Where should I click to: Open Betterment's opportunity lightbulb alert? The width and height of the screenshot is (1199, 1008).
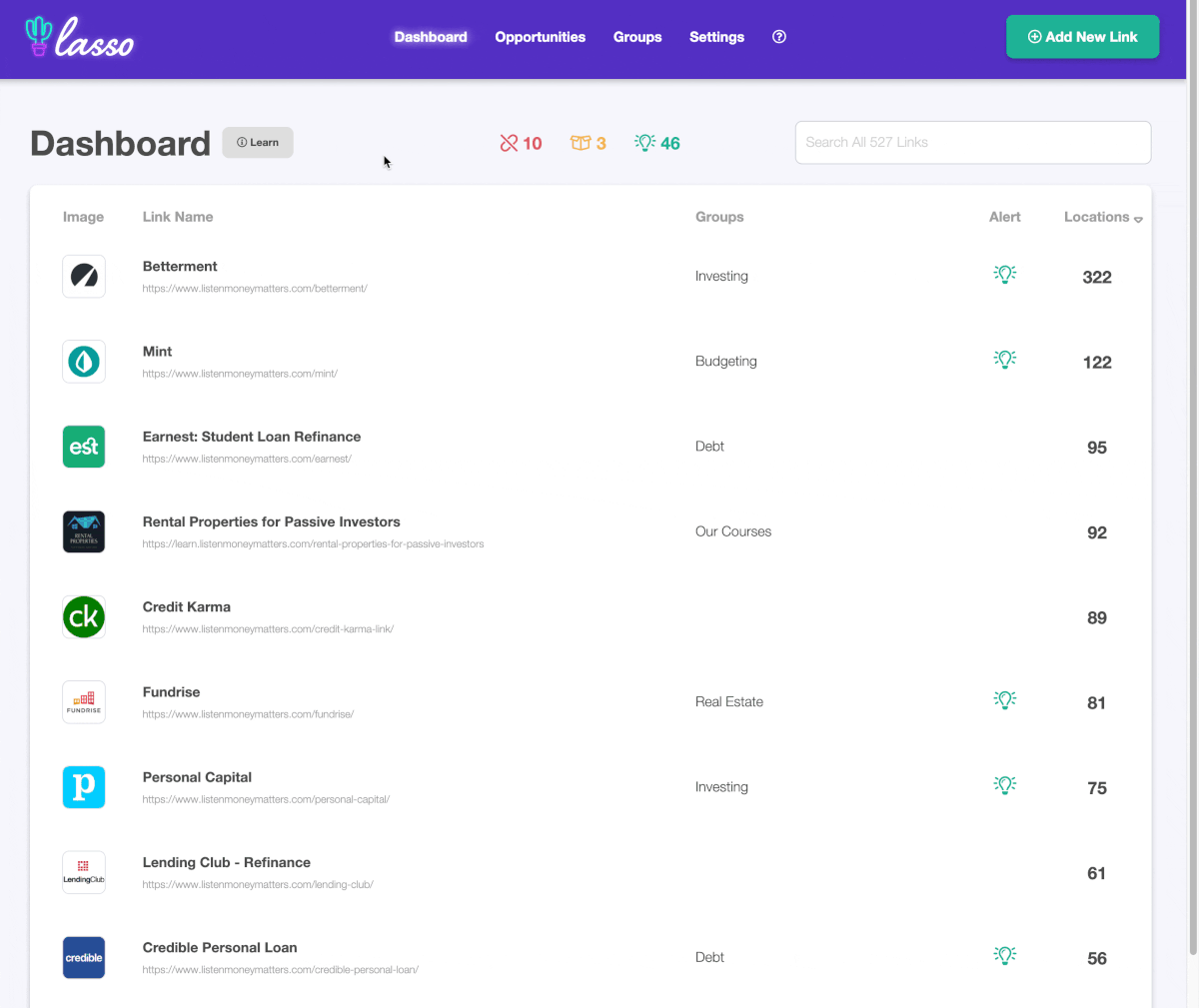coord(1005,274)
